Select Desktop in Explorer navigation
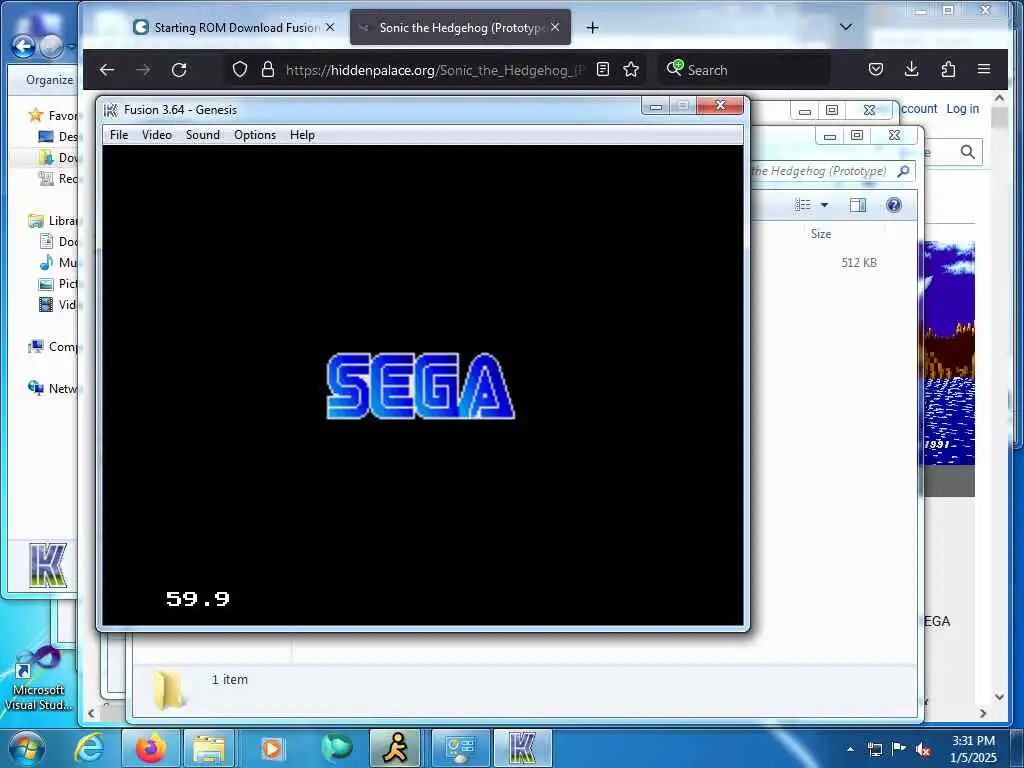The width and height of the screenshot is (1024, 768). coord(59,136)
